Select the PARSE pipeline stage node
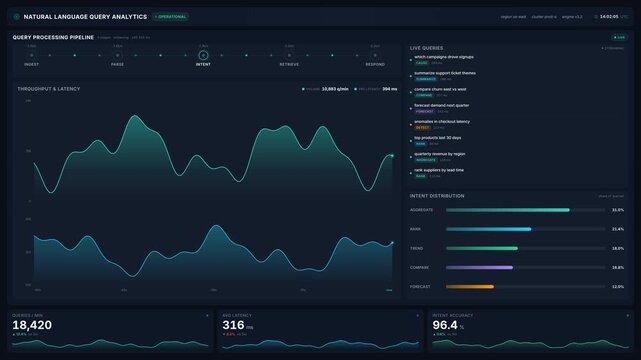641x360 pixels. coord(117,55)
